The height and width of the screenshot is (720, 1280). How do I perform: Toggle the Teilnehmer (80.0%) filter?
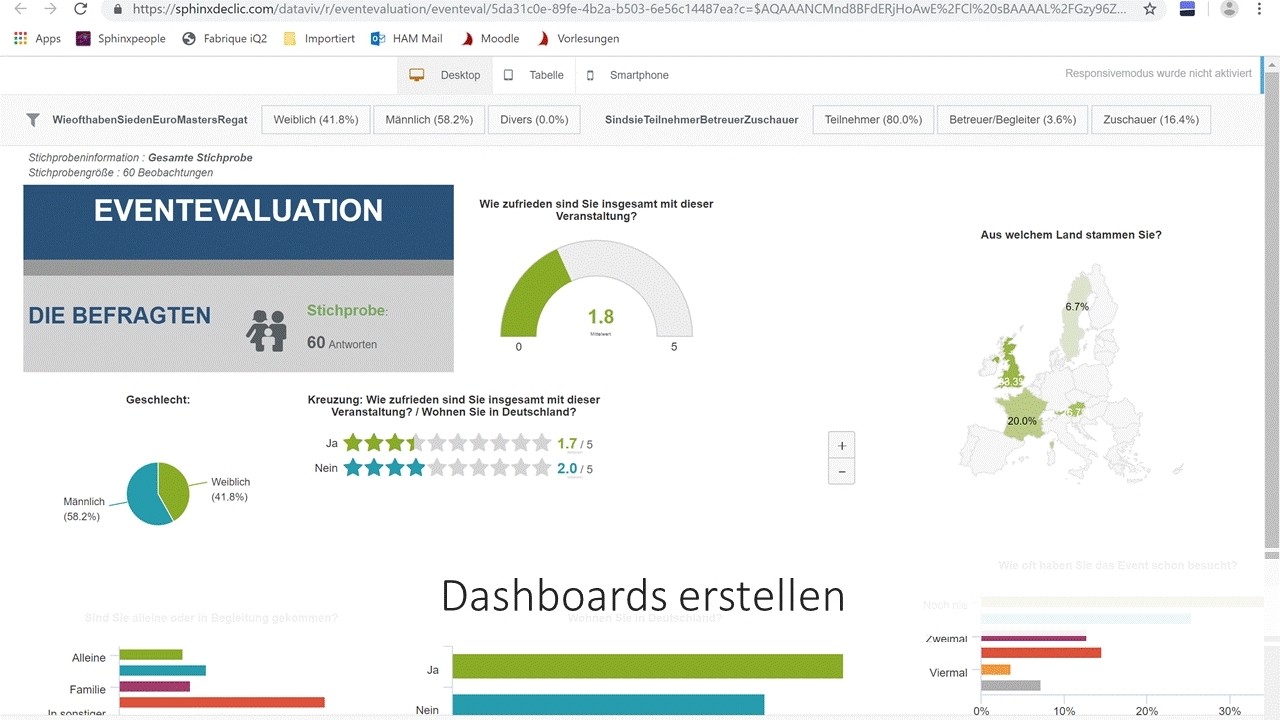[873, 120]
